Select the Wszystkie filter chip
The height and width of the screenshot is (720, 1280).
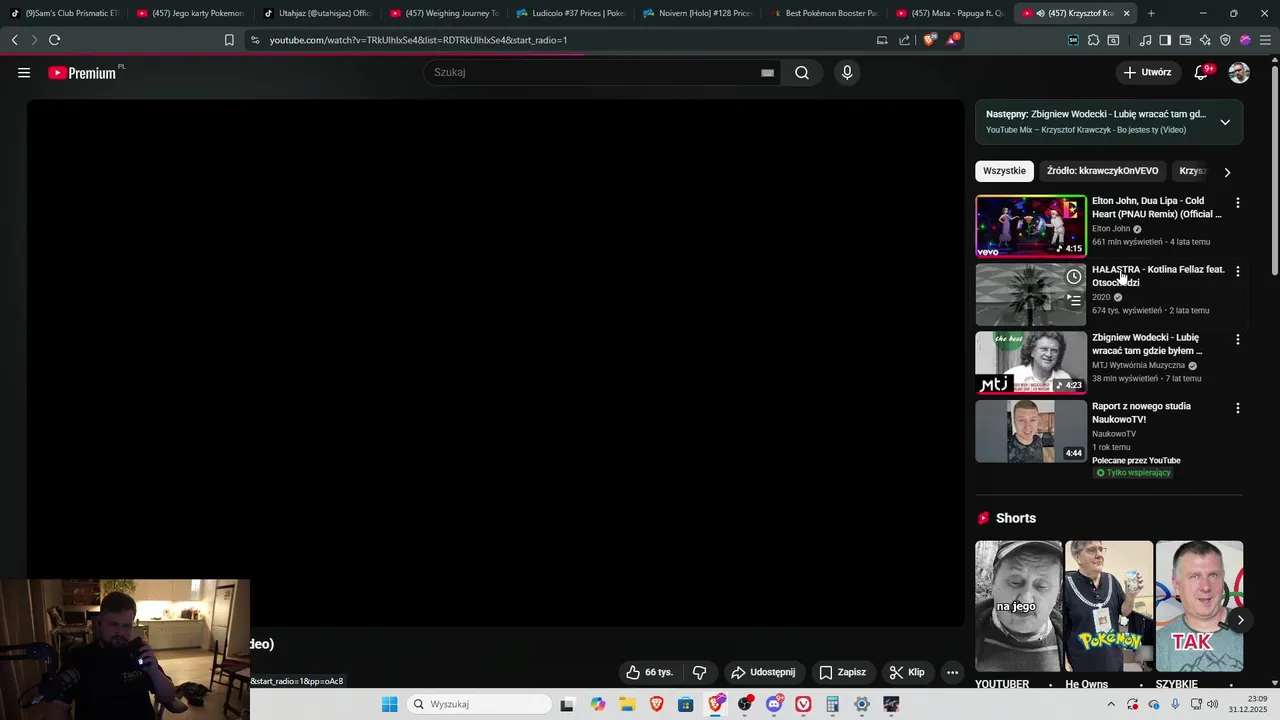1004,171
